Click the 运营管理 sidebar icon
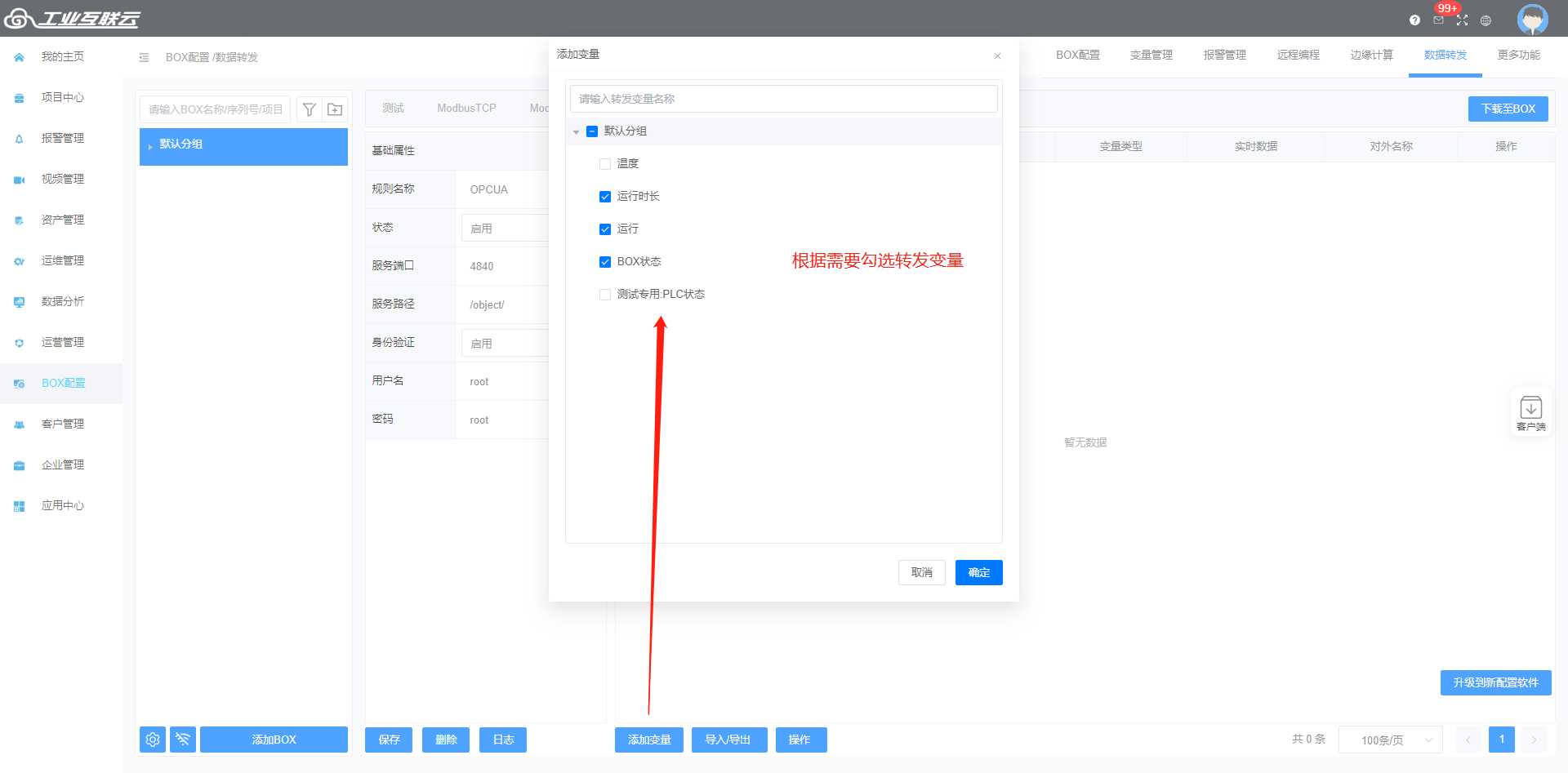The height and width of the screenshot is (773, 1568). pyautogui.click(x=19, y=343)
